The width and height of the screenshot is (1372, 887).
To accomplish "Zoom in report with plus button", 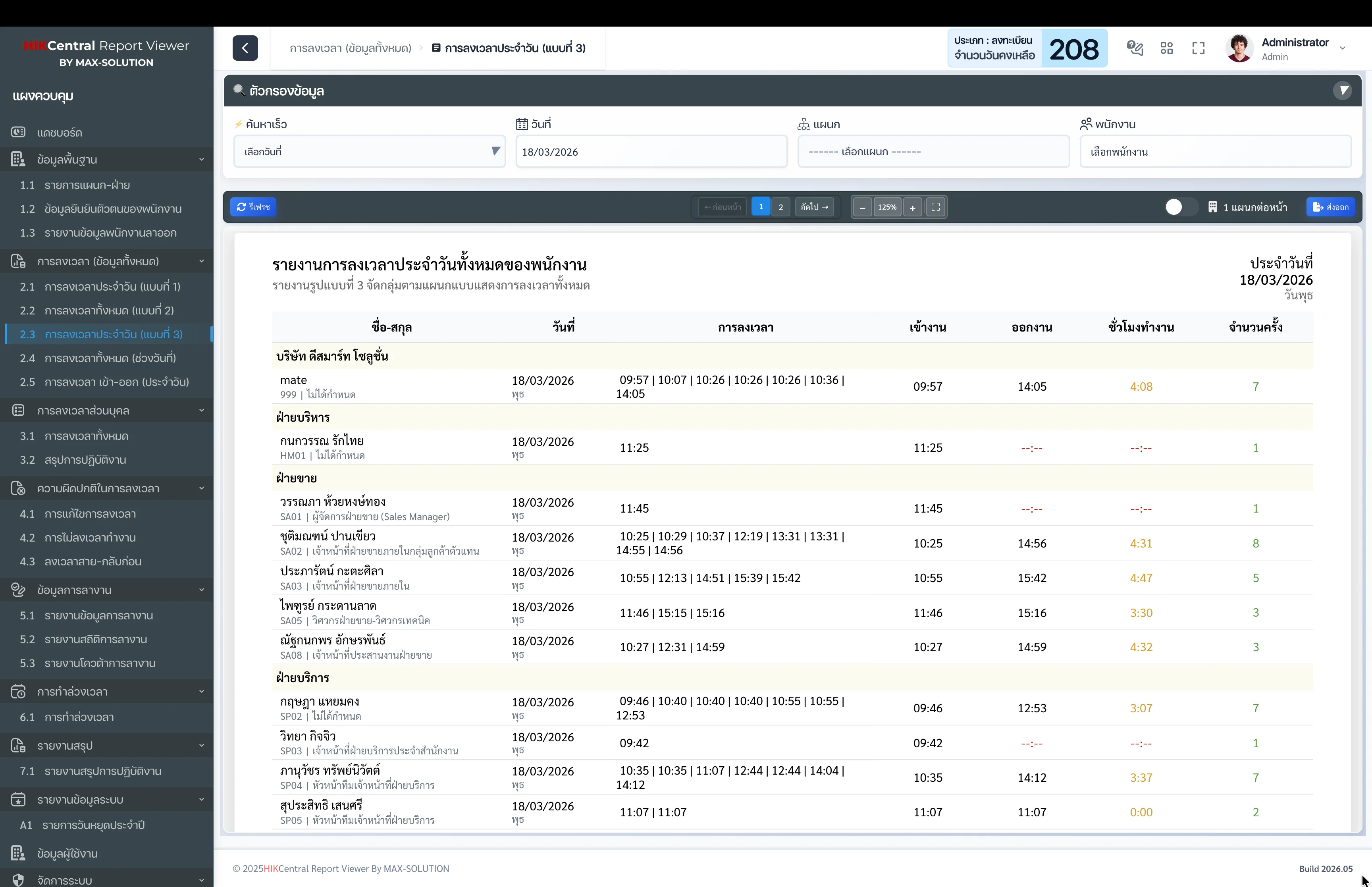I will 913,207.
